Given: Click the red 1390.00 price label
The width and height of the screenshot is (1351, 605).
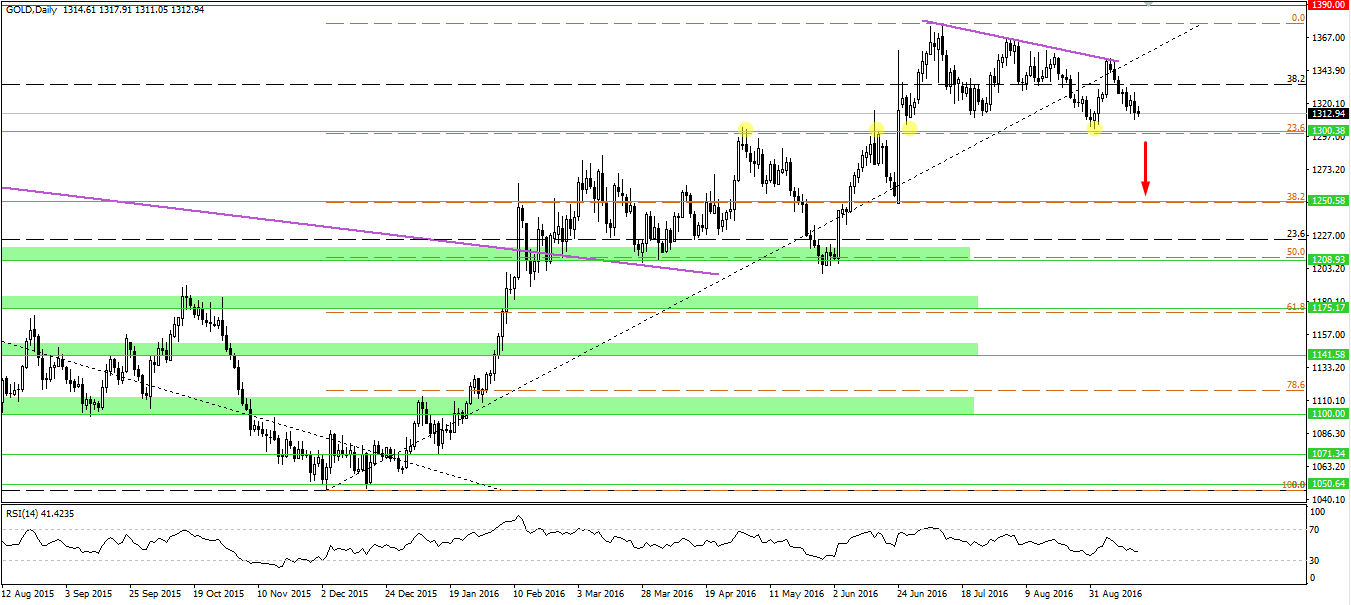Looking at the screenshot, I should click(1327, 5).
